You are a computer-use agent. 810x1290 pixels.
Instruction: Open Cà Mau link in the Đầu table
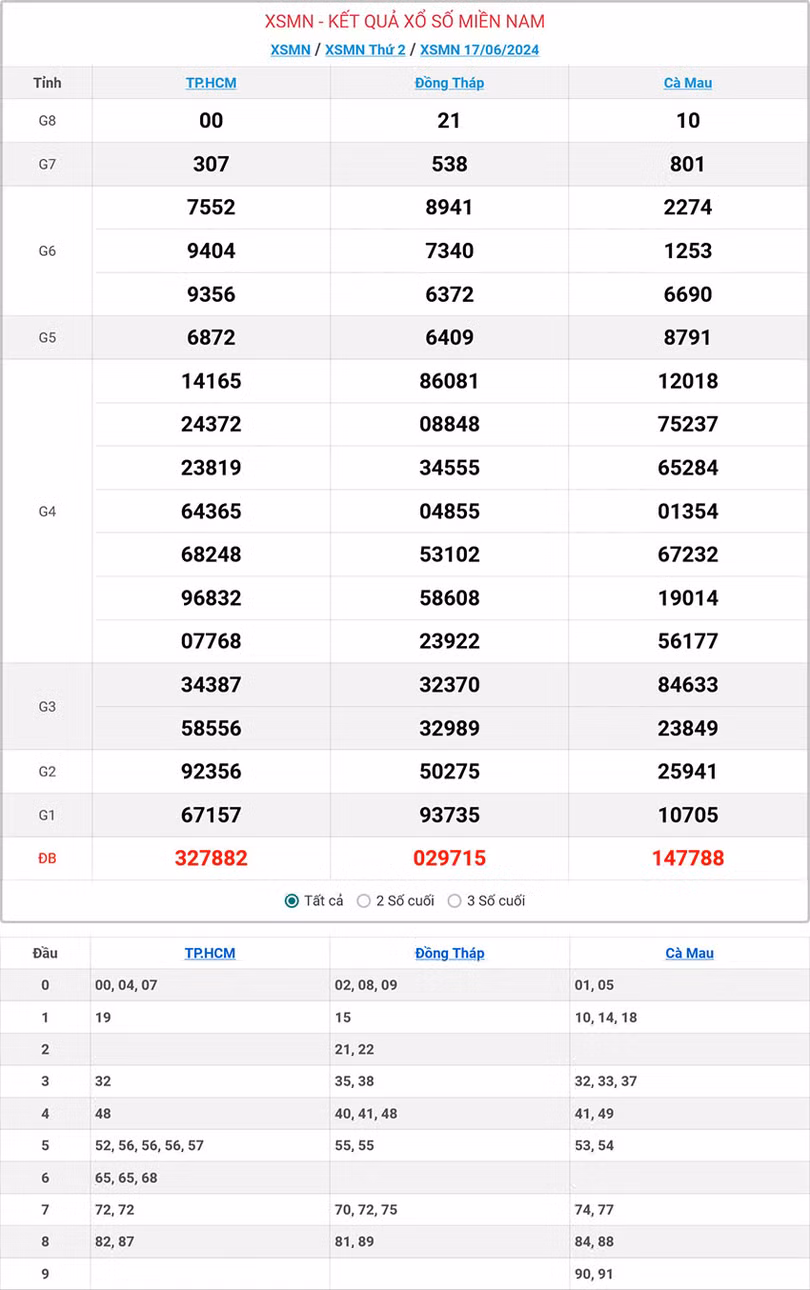[x=688, y=953]
